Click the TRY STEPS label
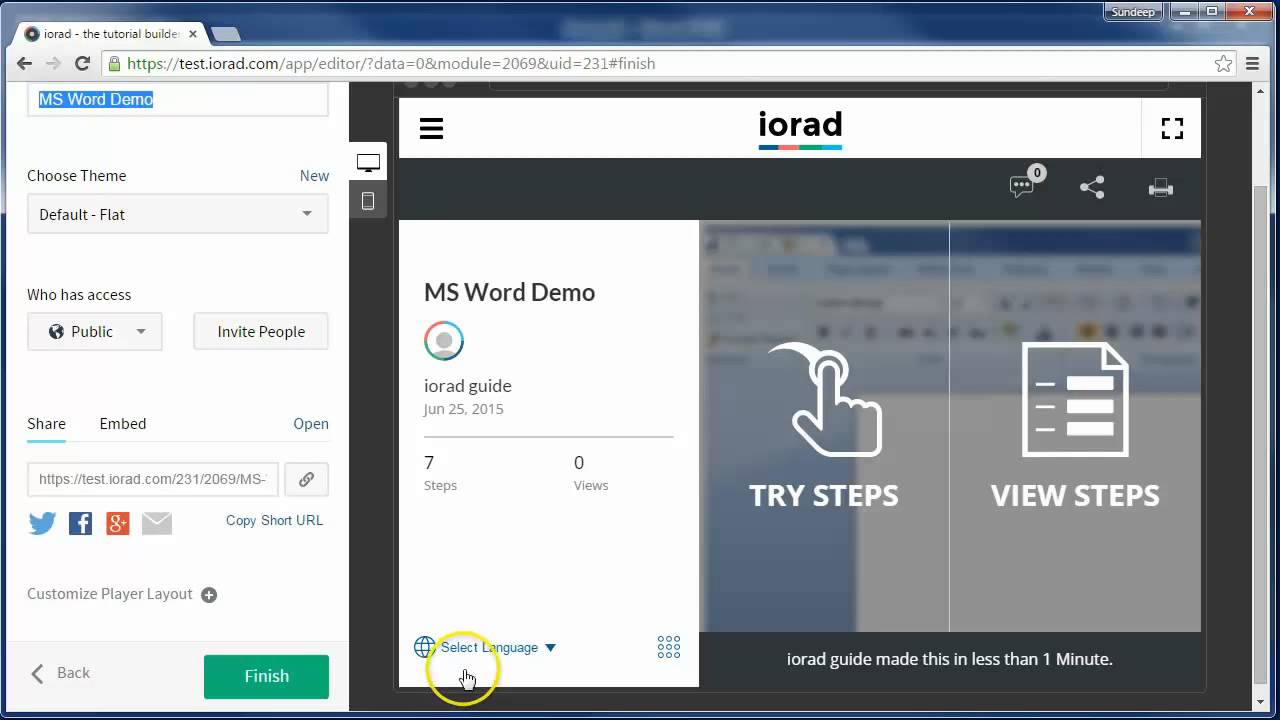This screenshot has height=720, width=1280. tap(824, 496)
